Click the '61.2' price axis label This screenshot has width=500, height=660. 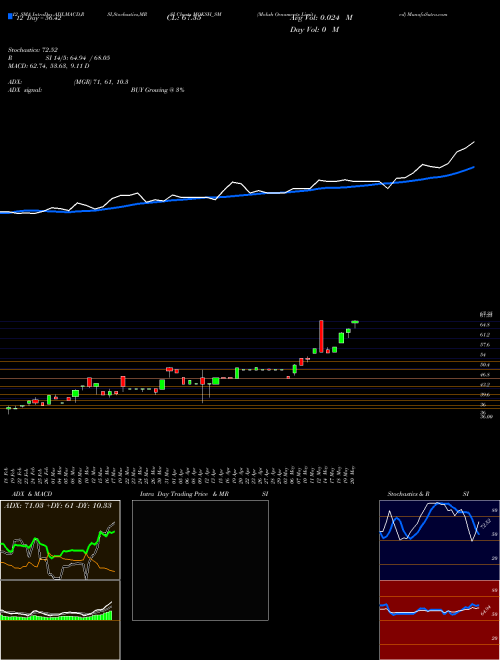click(x=484, y=335)
